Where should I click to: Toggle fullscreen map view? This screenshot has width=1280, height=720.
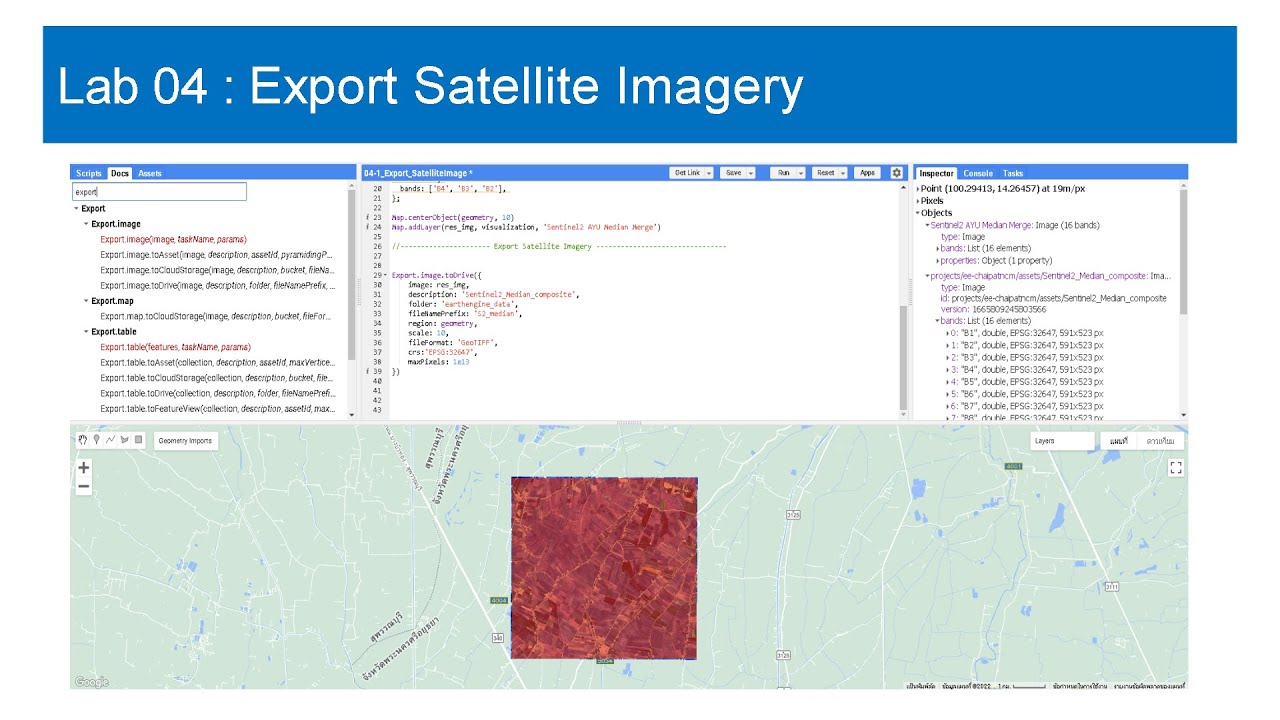click(x=1176, y=467)
